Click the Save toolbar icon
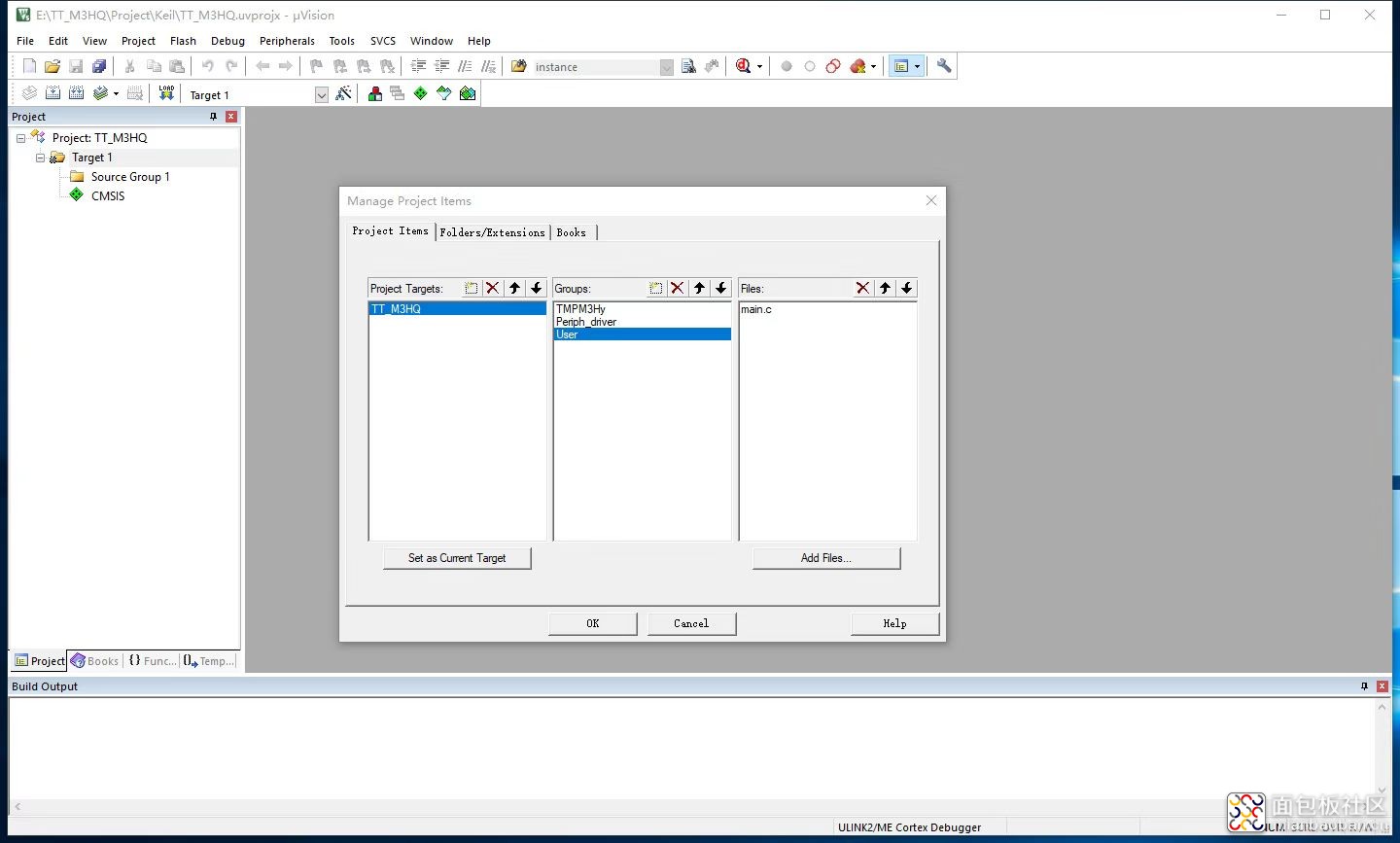1400x843 pixels. point(76,66)
